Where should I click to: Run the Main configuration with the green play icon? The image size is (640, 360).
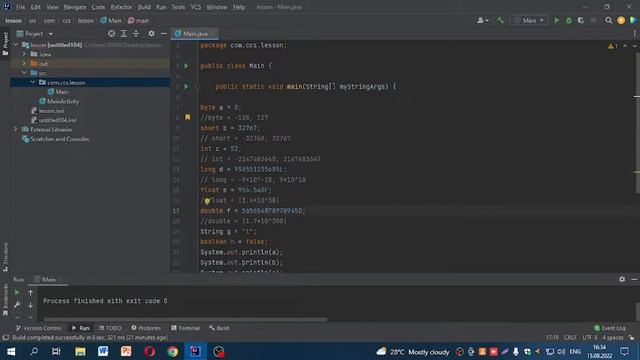pyautogui.click(x=556, y=20)
